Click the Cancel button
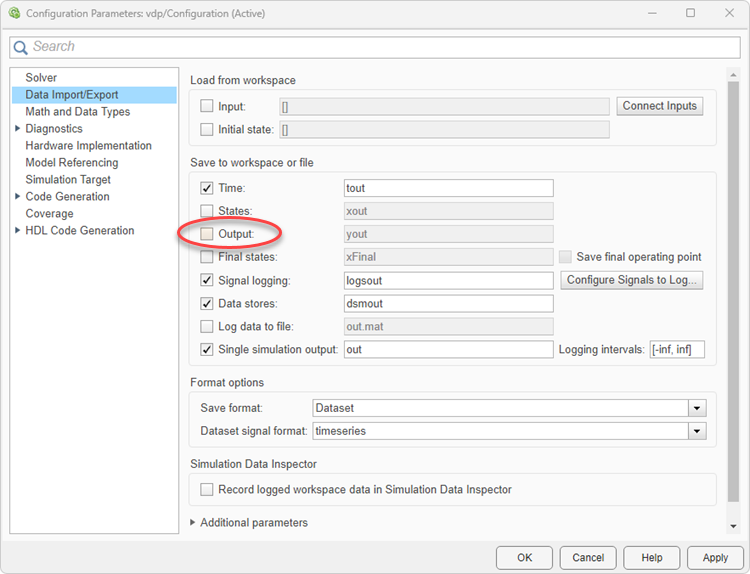The image size is (750, 574). 588,558
